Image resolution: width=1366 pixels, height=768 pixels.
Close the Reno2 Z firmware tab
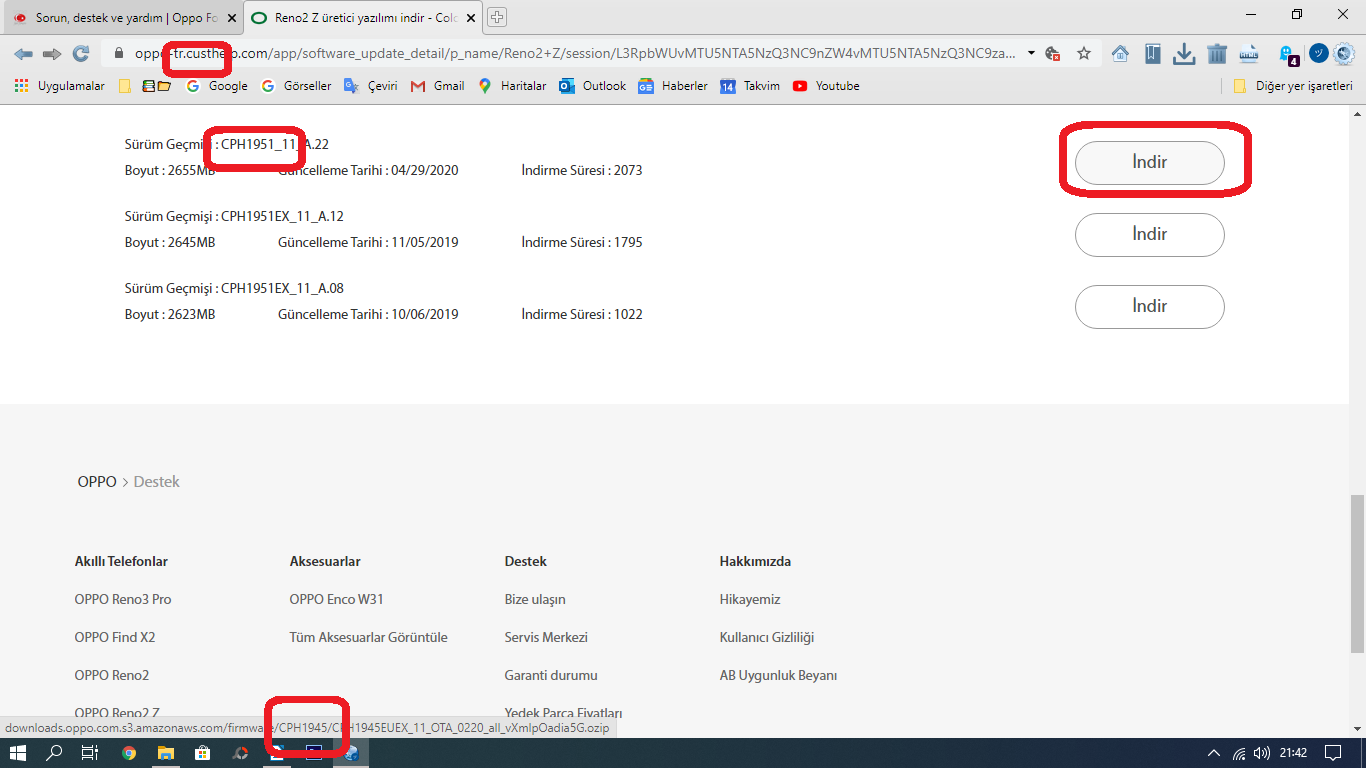coord(471,18)
